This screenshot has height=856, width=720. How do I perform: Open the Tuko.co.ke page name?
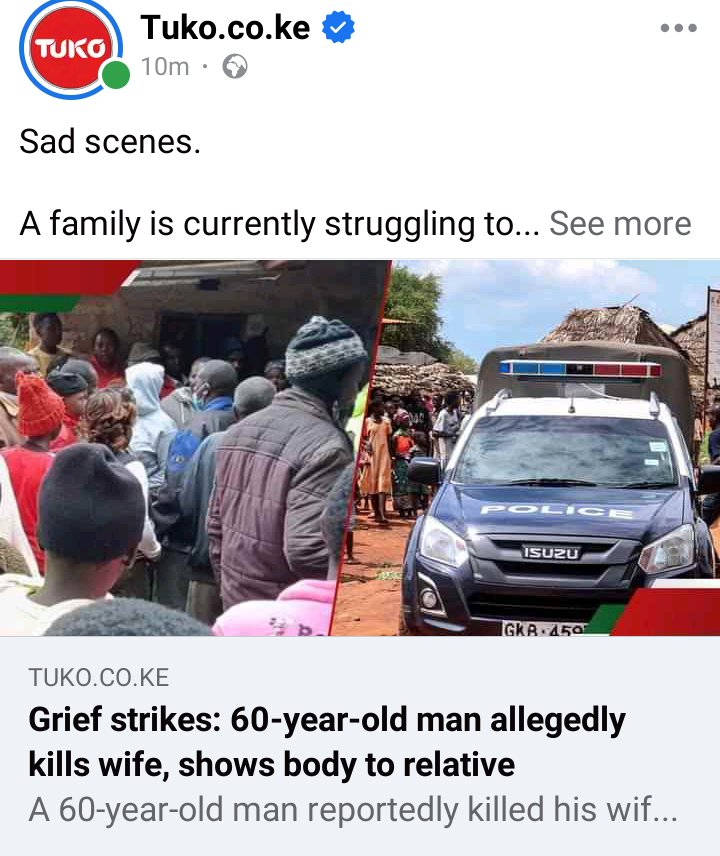[225, 27]
